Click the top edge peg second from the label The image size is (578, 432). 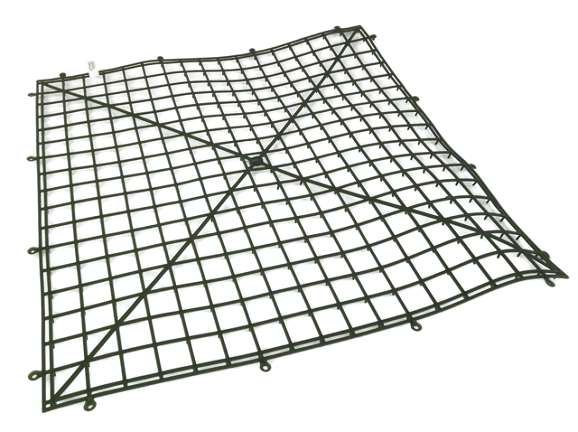(x=160, y=58)
